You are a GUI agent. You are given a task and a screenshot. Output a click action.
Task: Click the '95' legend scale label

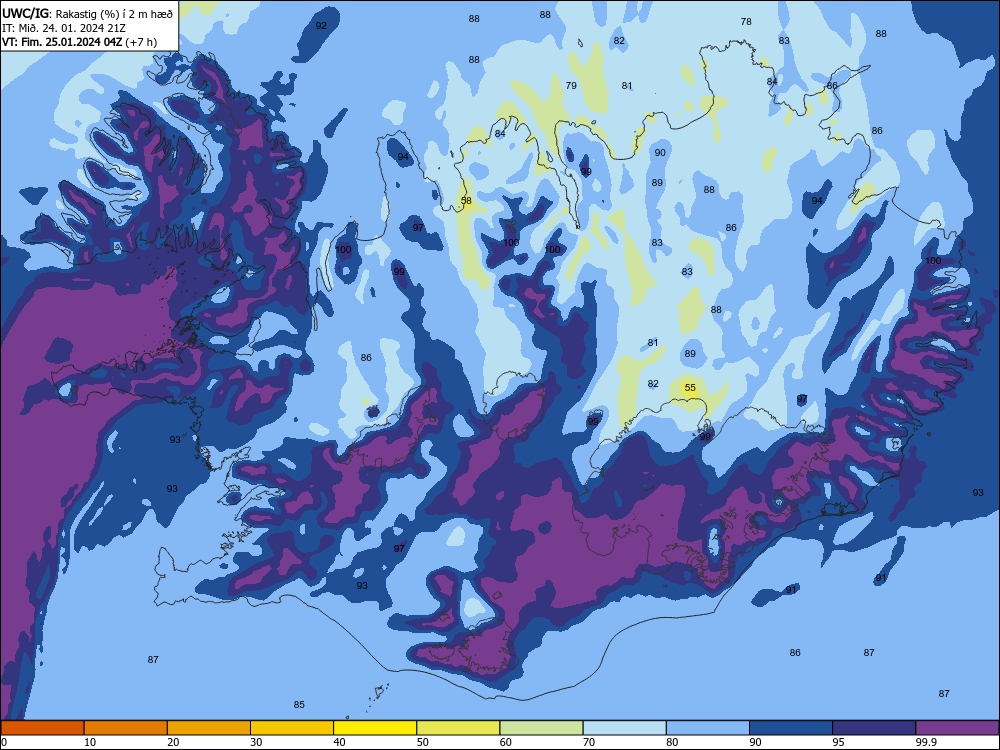839,742
